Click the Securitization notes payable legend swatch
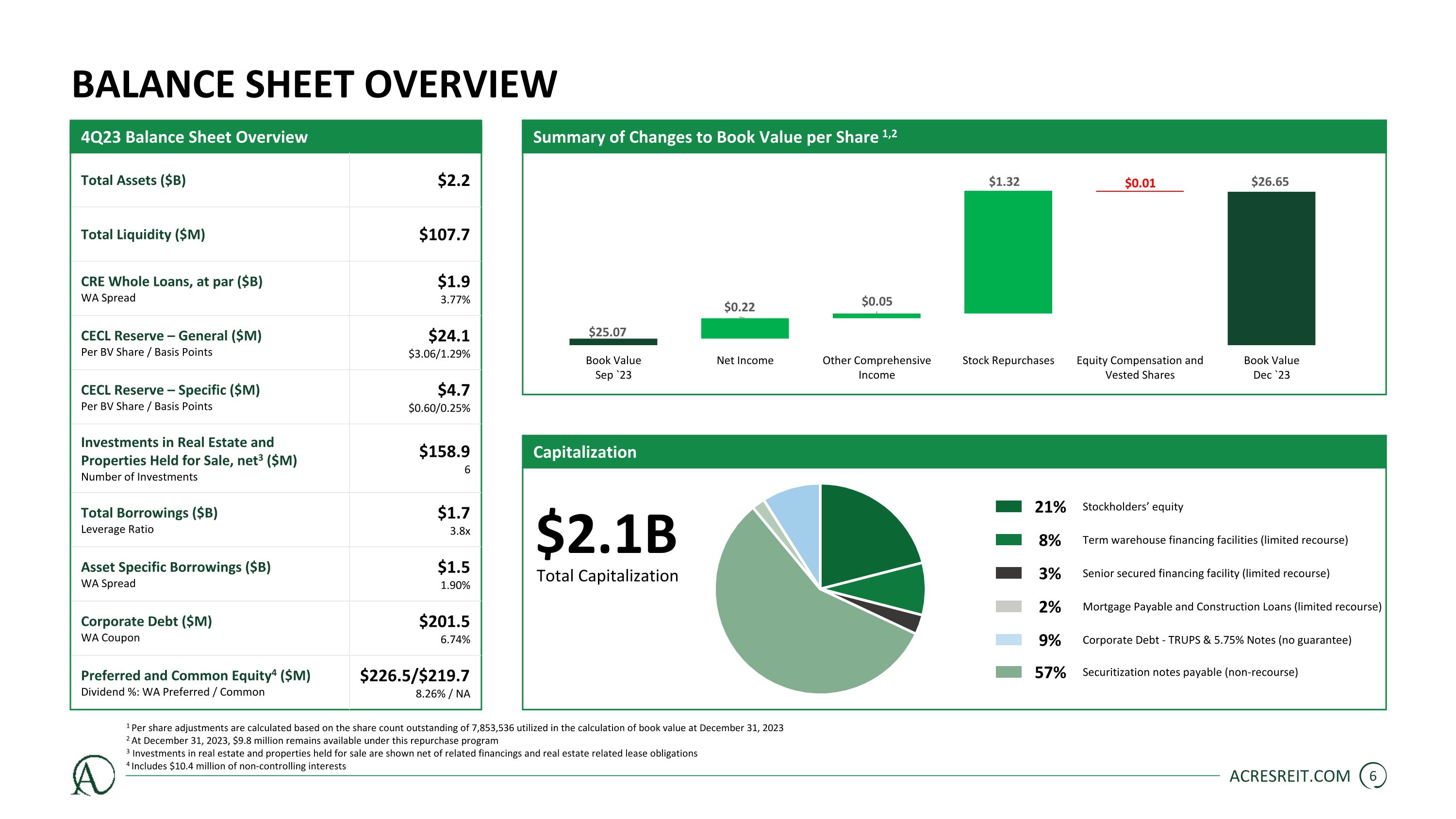Screen dimensions: 1456x819 click(x=1009, y=672)
